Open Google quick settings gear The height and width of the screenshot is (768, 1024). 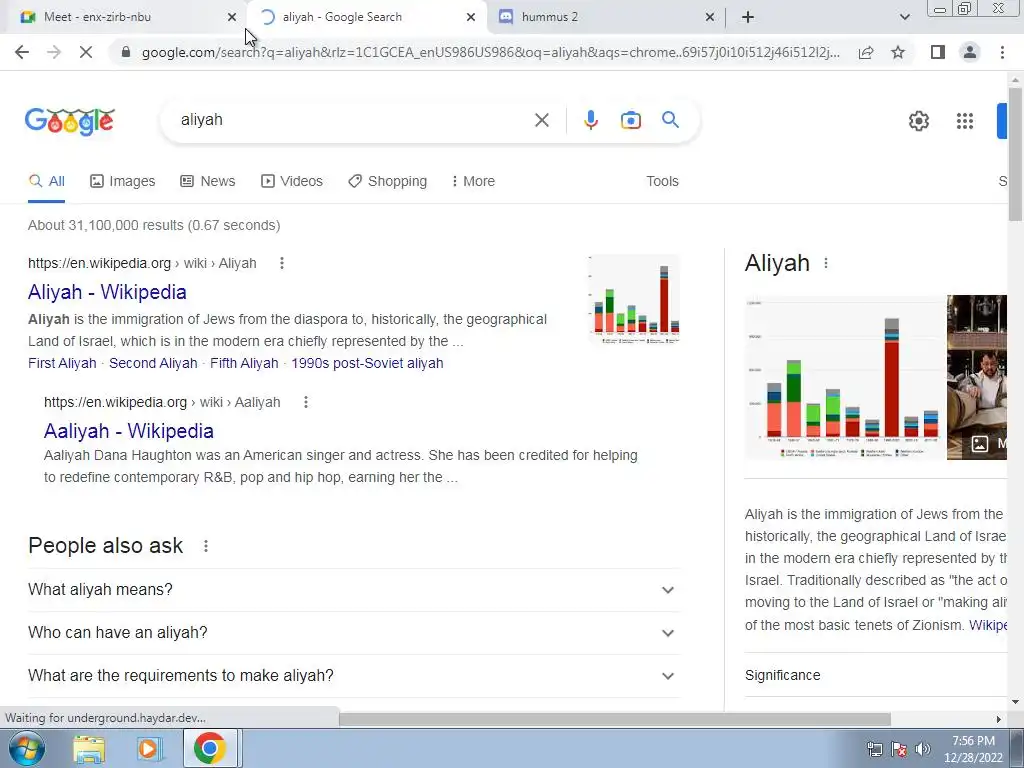(x=919, y=121)
